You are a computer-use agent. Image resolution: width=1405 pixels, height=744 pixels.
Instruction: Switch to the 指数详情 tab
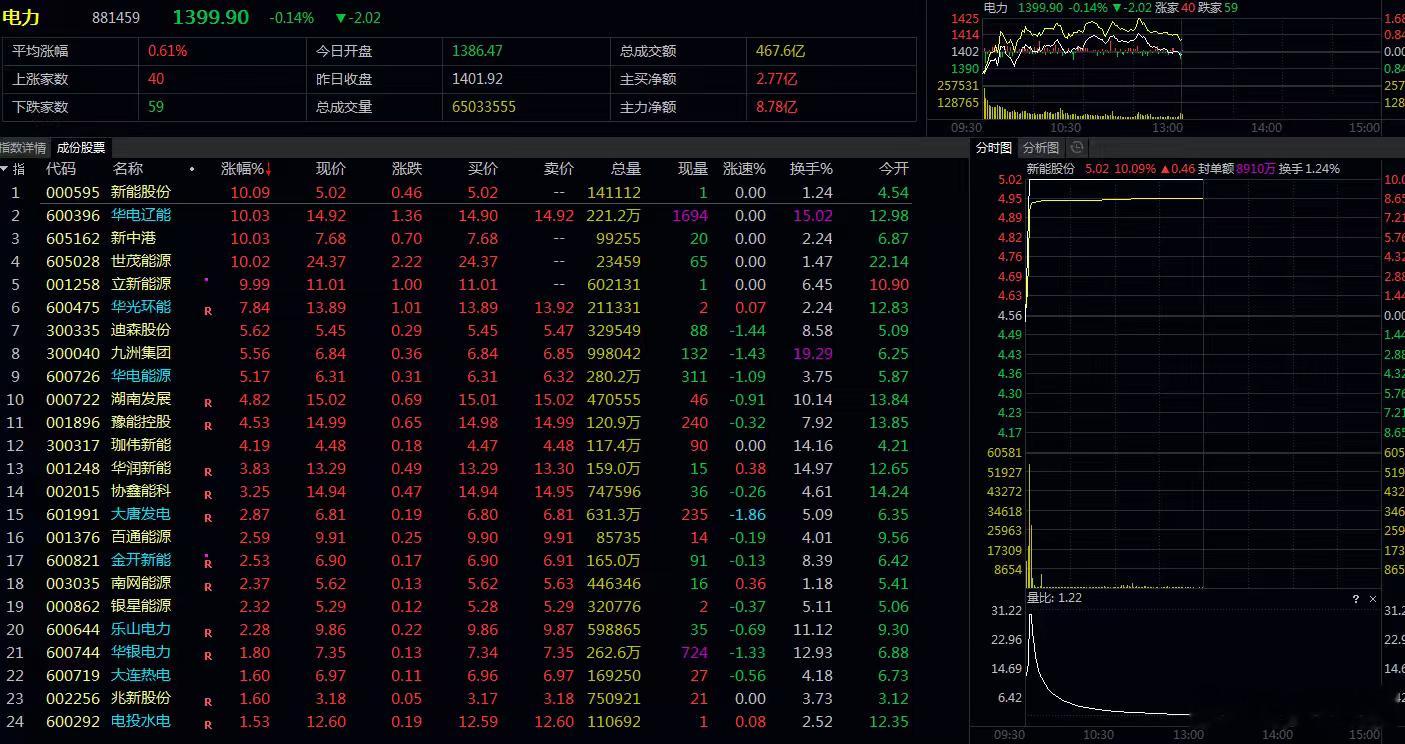(x=23, y=147)
